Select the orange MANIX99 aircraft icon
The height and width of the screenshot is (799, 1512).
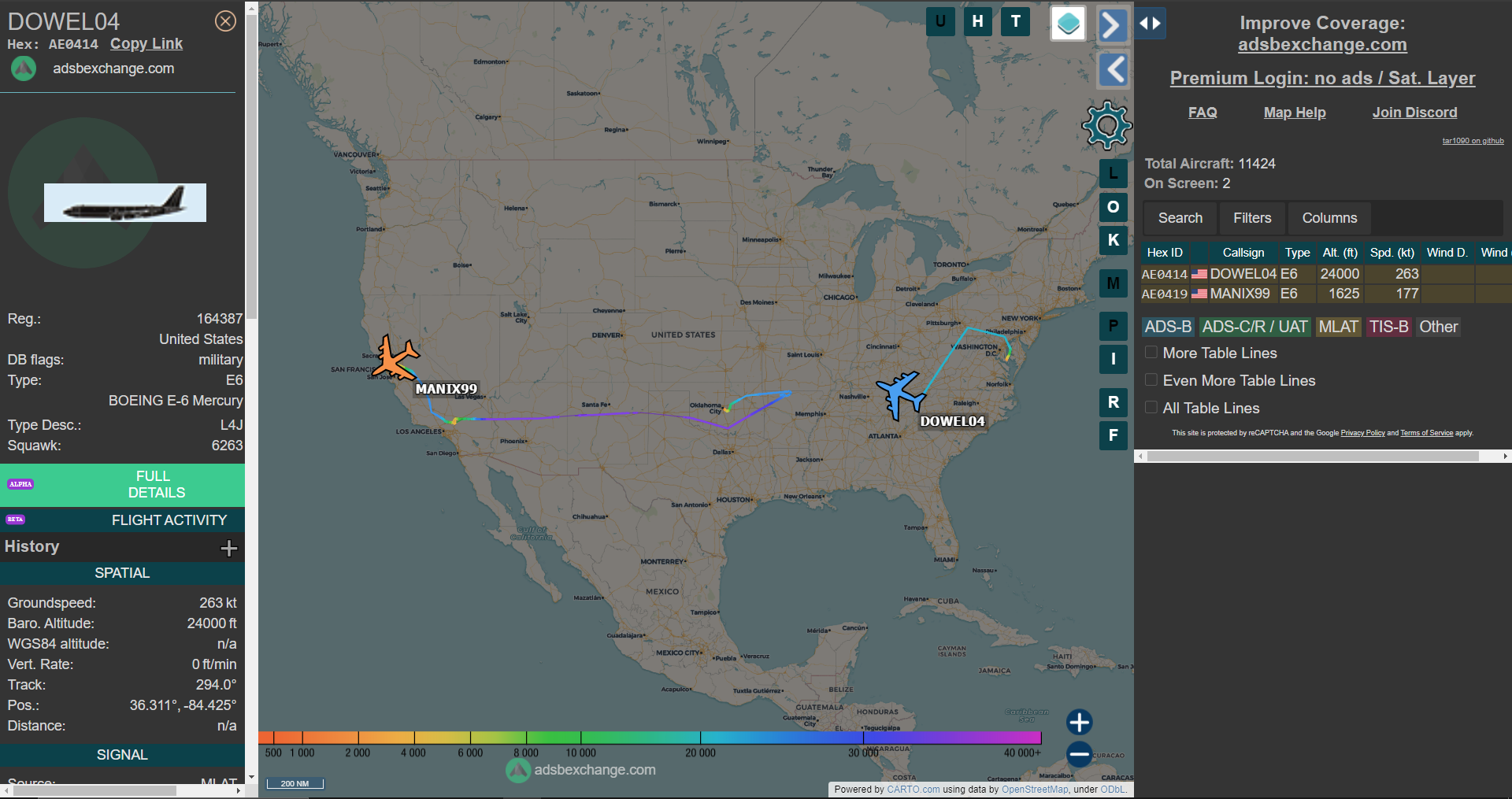[395, 358]
